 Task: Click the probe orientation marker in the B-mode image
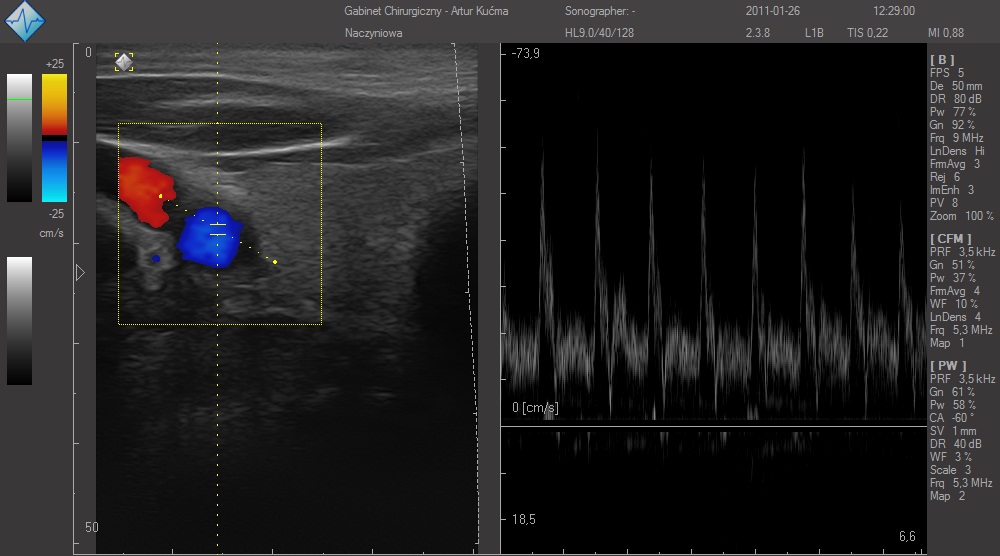(x=124, y=62)
